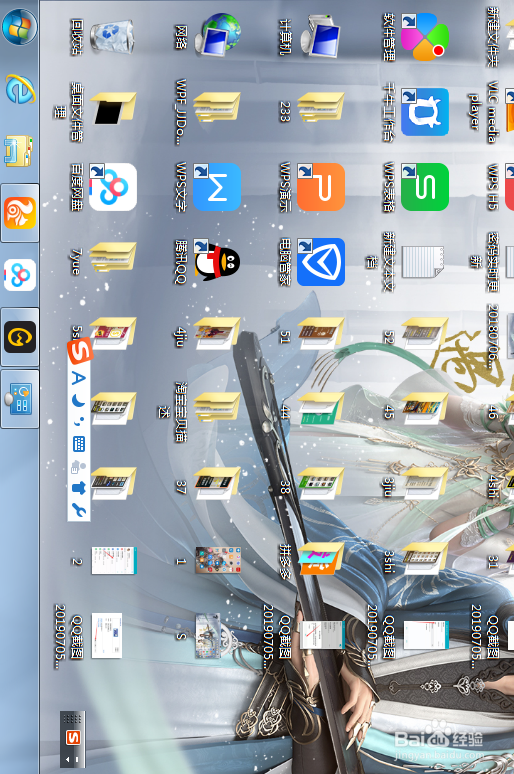Open Windows Explorer from the taskbar
The image size is (514, 774).
tap(19, 151)
